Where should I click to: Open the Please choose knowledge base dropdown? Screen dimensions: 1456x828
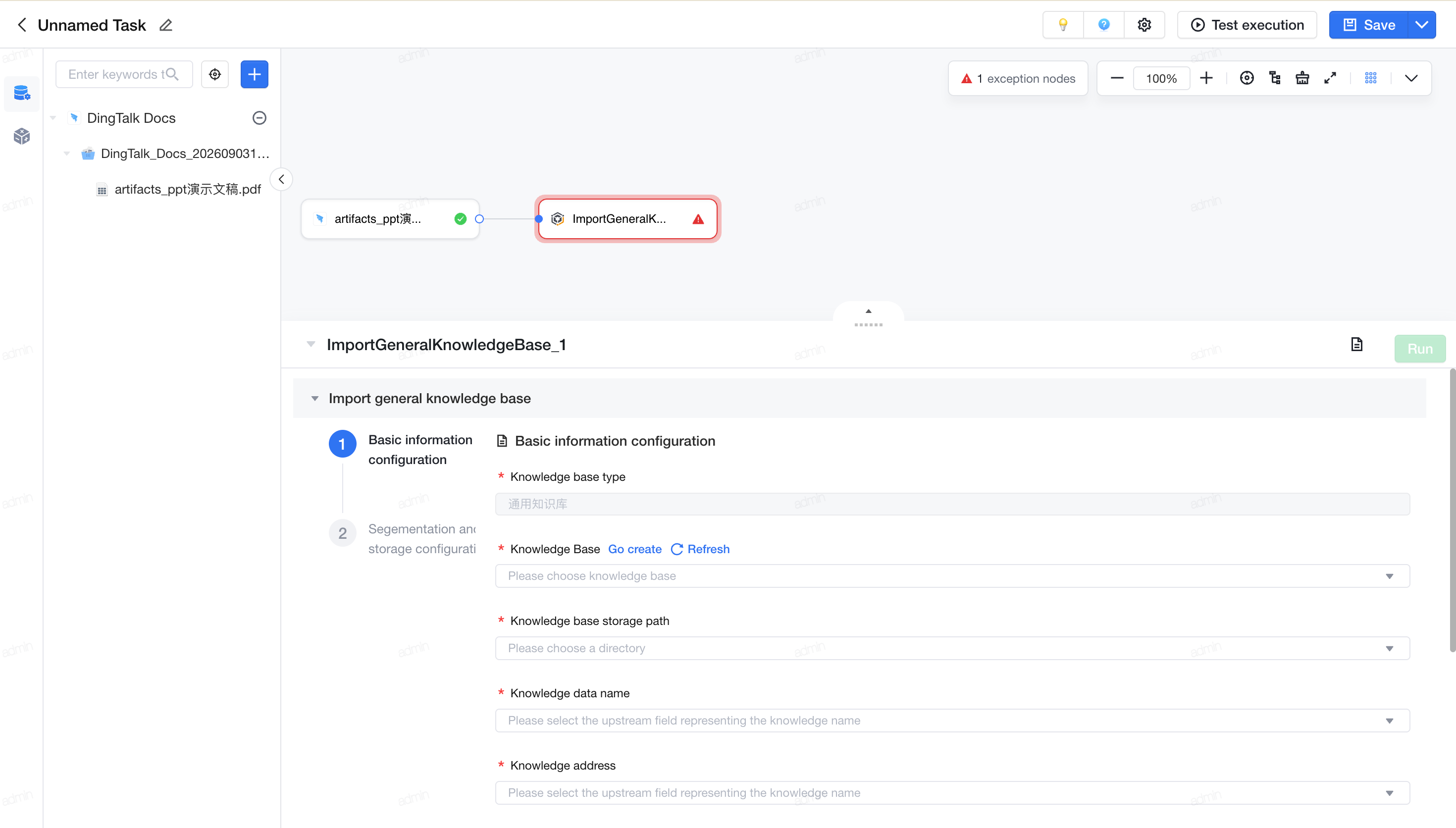coord(952,576)
